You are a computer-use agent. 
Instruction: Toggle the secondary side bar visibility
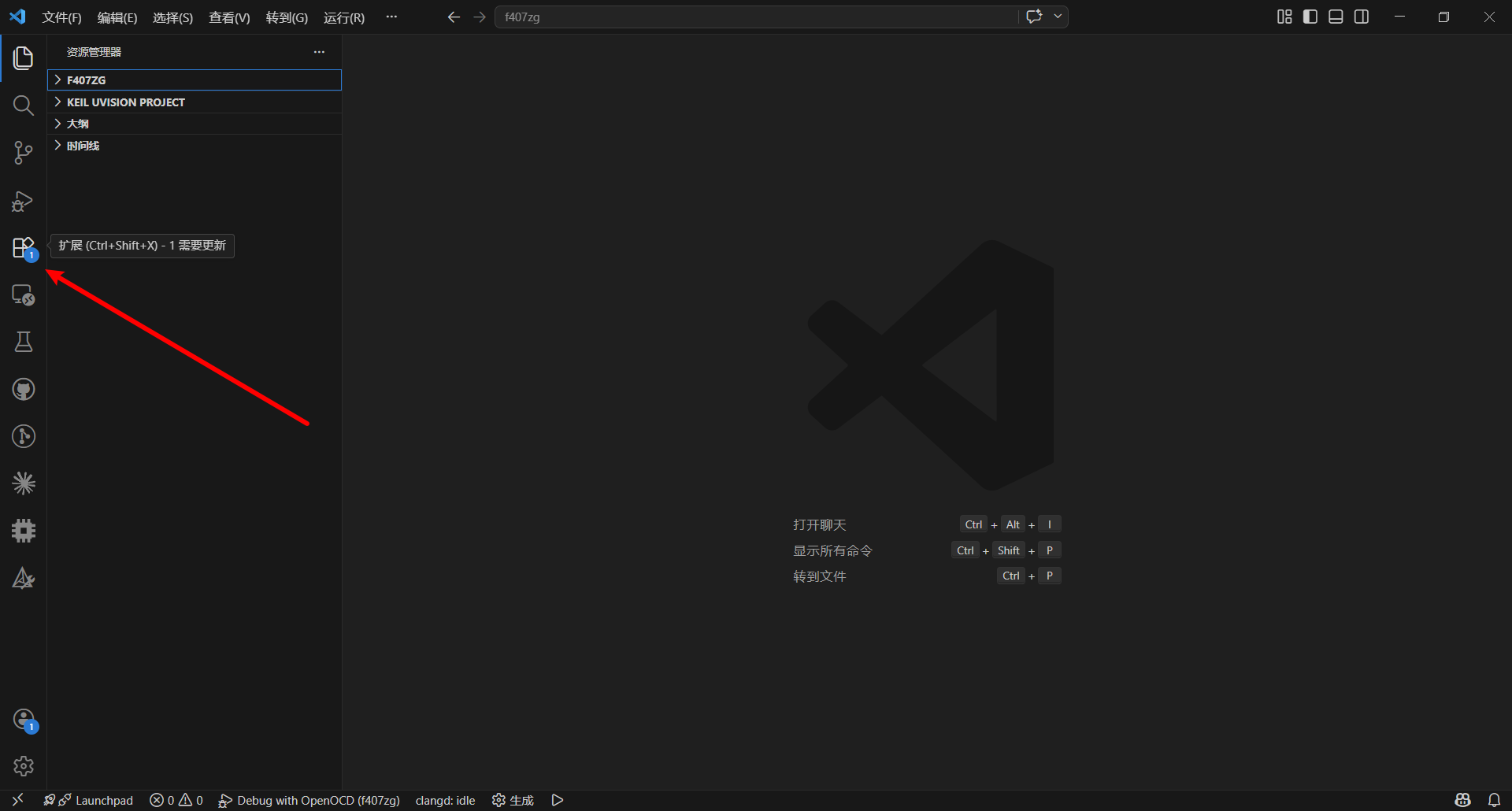click(1362, 17)
